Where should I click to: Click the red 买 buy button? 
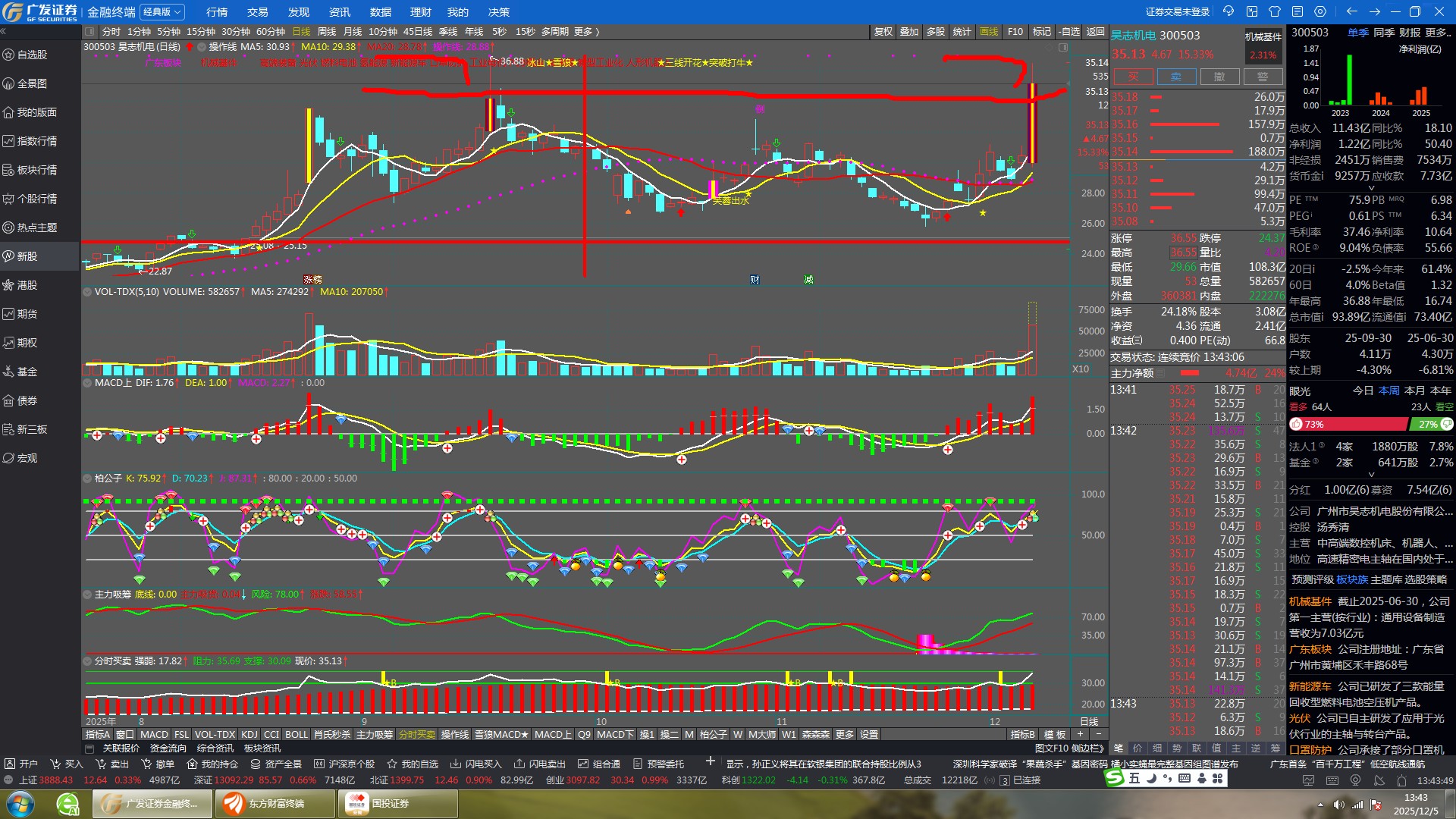tap(1133, 77)
